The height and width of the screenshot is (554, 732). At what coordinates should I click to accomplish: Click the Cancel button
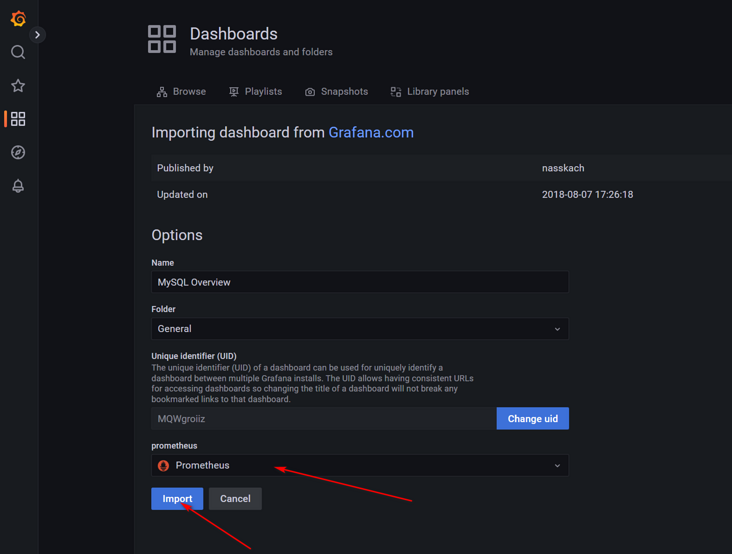click(x=235, y=498)
